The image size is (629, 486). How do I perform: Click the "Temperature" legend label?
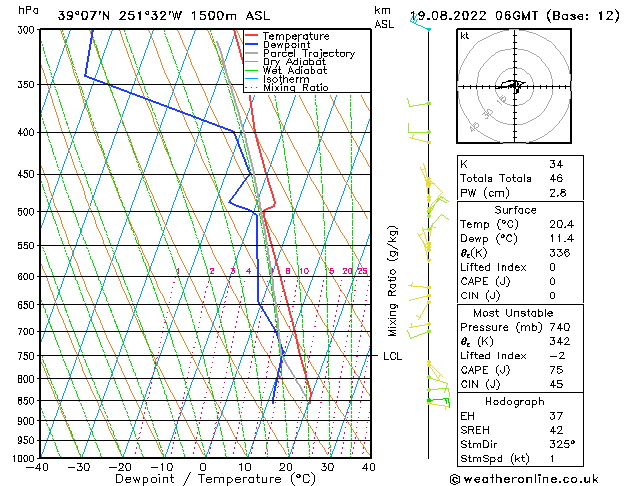[296, 36]
